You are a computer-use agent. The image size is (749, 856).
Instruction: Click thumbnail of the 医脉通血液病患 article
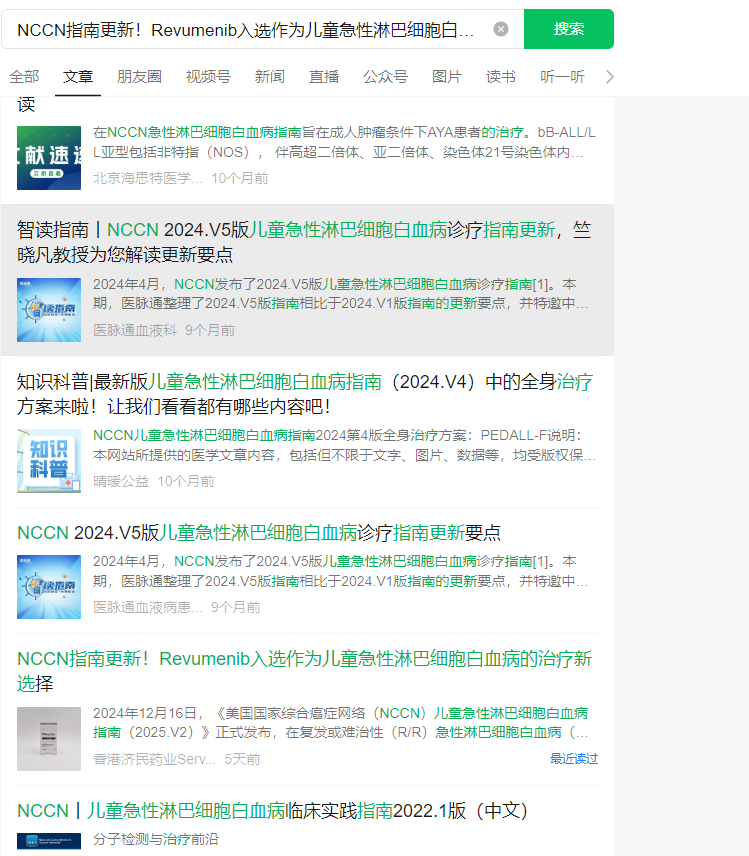coord(49,587)
